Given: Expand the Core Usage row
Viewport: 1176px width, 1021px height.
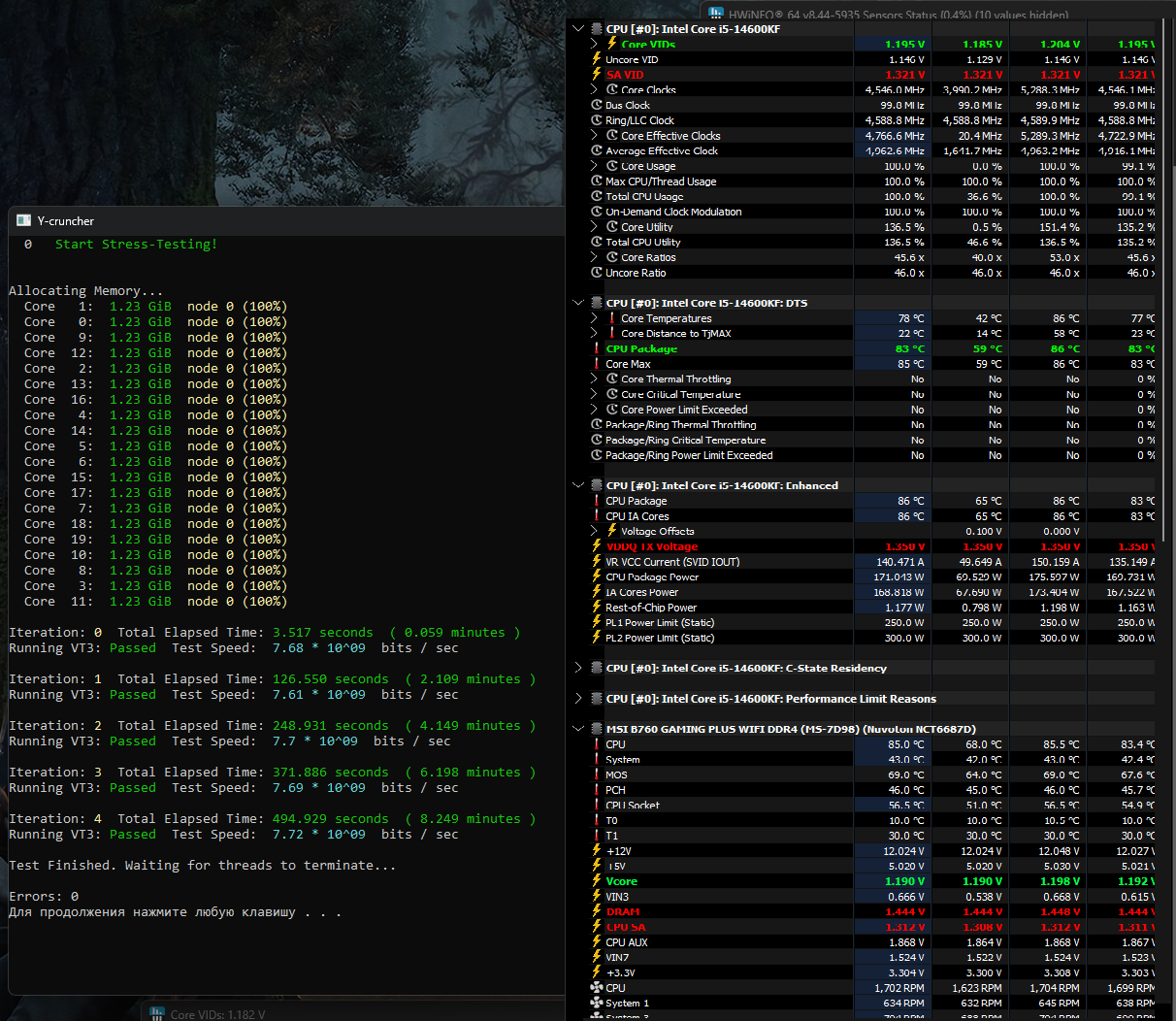Looking at the screenshot, I should pos(595,166).
